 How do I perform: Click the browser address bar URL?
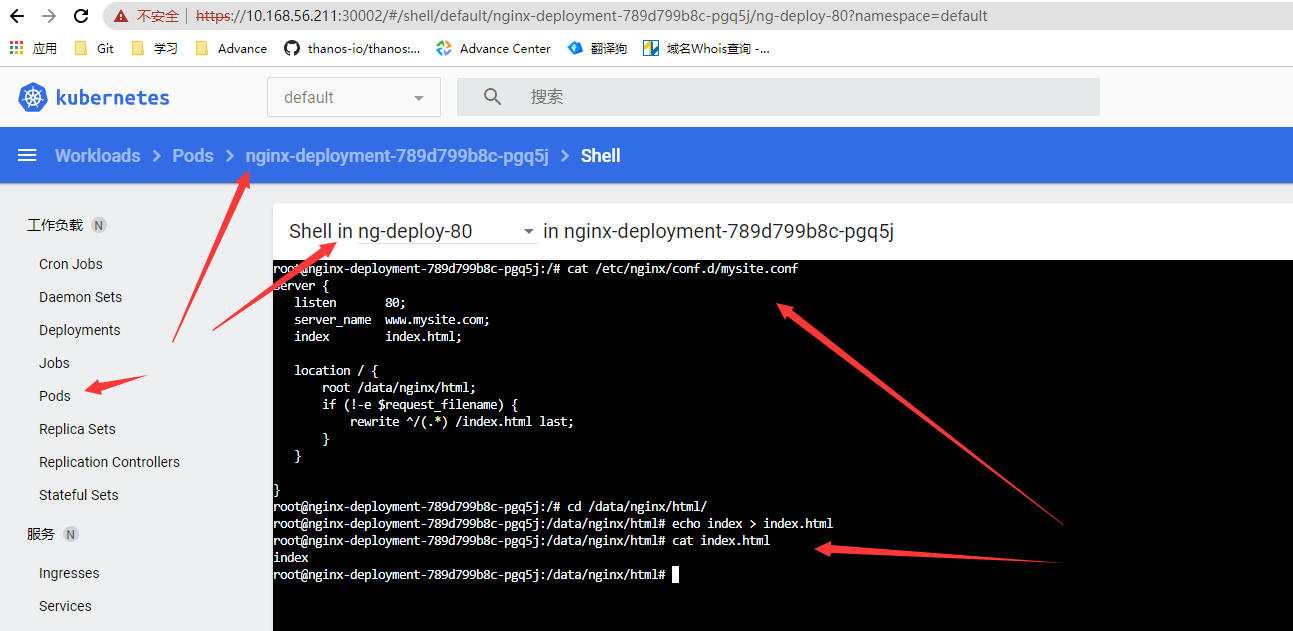pyautogui.click(x=592, y=16)
